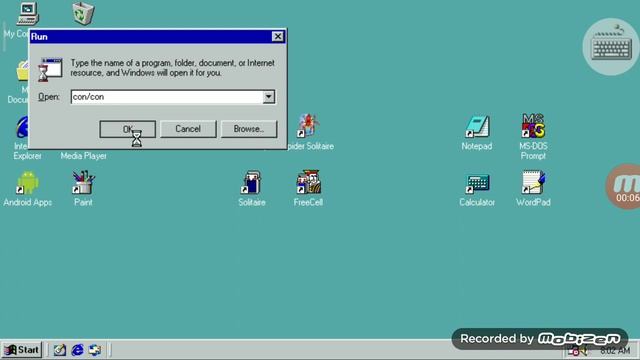Cancel the Run dialog
Screen dimensions: 640x360
coord(188,129)
